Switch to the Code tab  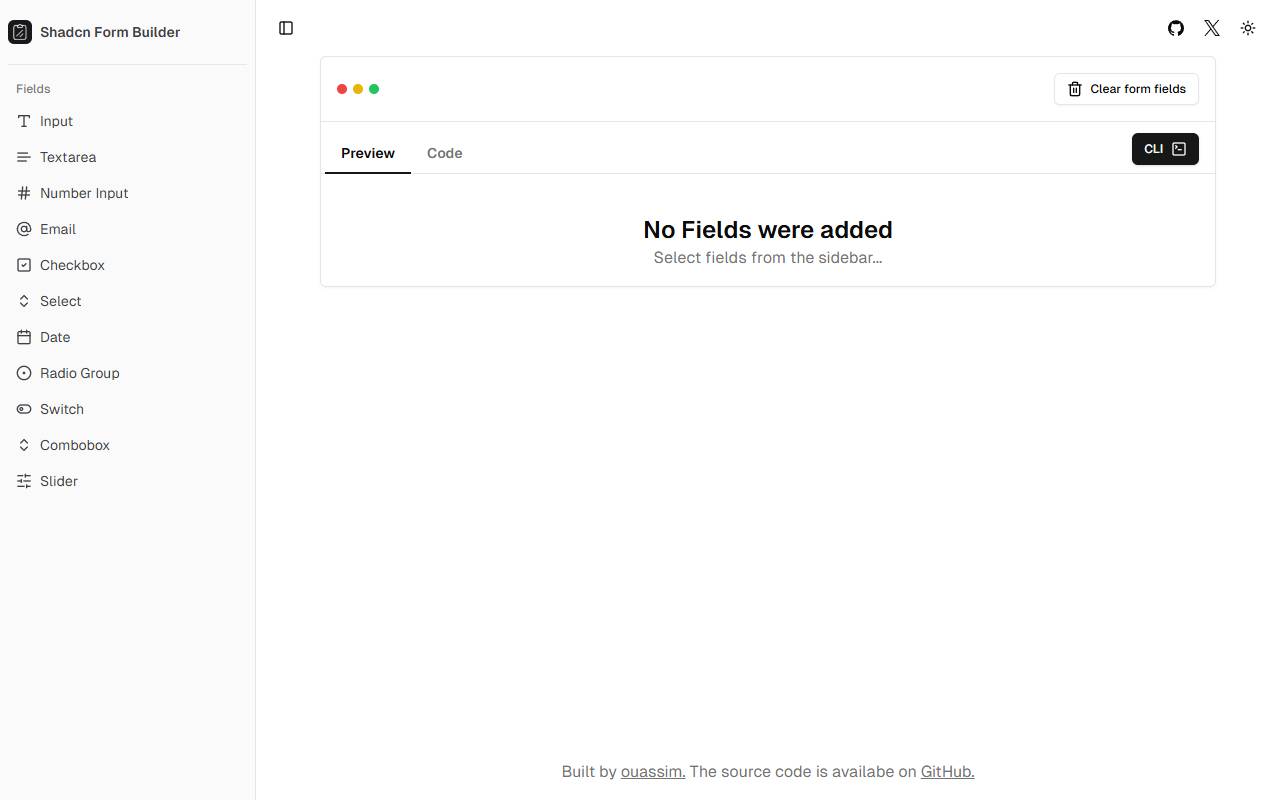pyautogui.click(x=445, y=153)
